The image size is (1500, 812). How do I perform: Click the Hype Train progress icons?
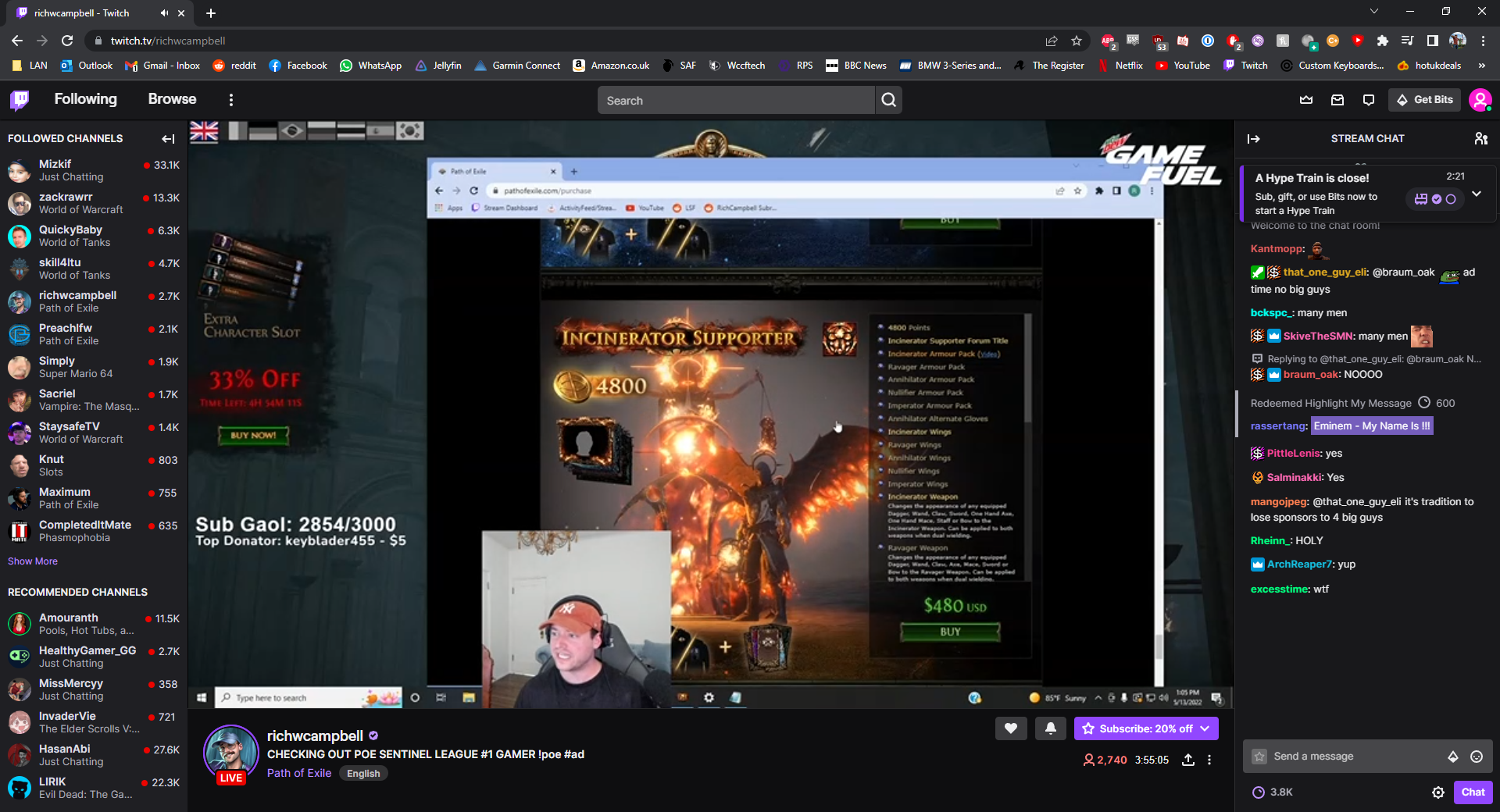coord(1435,199)
